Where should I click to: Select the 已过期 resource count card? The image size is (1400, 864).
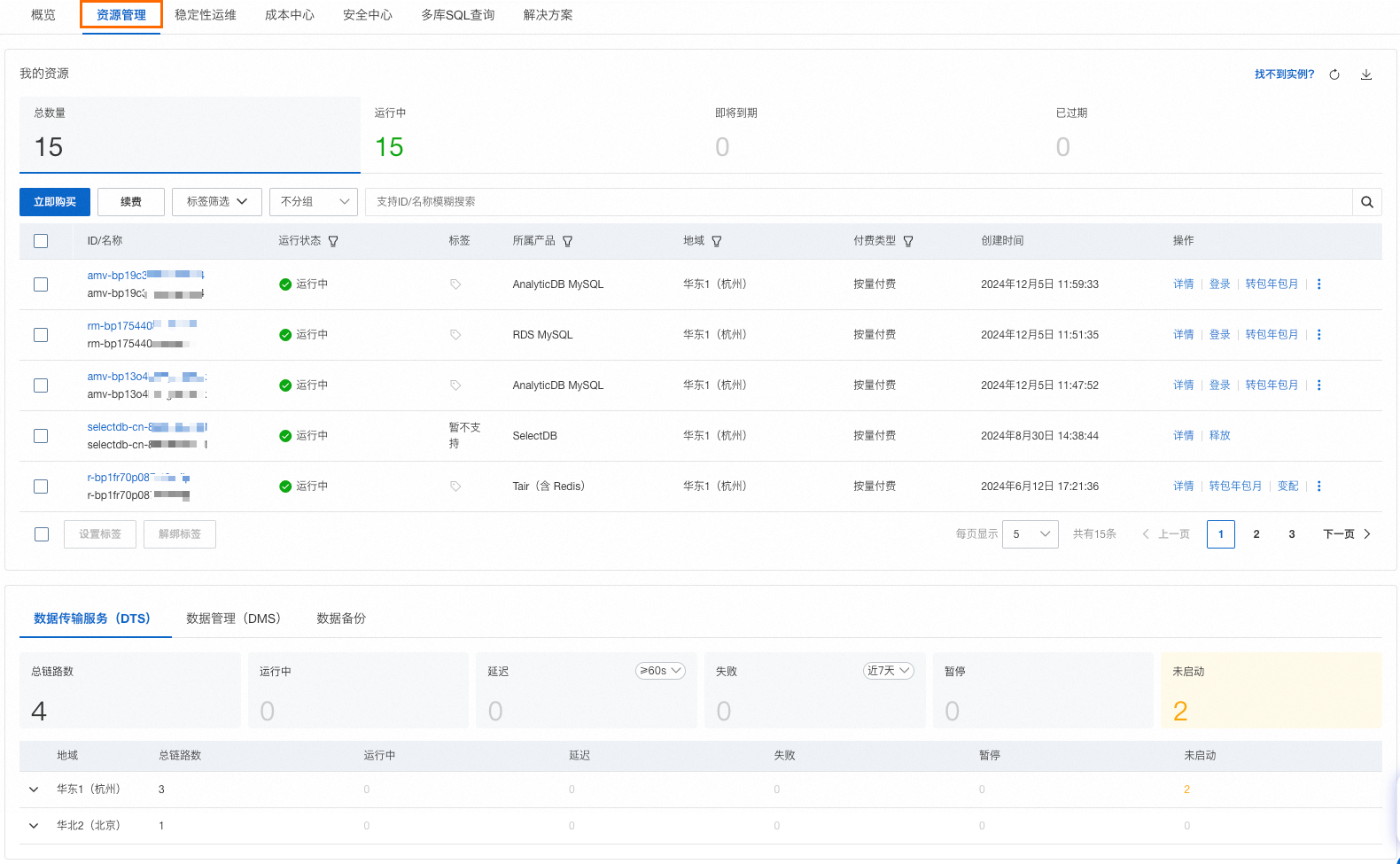pyautogui.click(x=1212, y=135)
